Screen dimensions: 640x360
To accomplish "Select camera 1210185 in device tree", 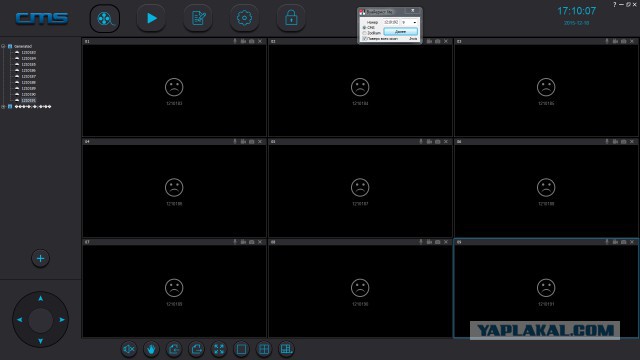I will (x=28, y=64).
